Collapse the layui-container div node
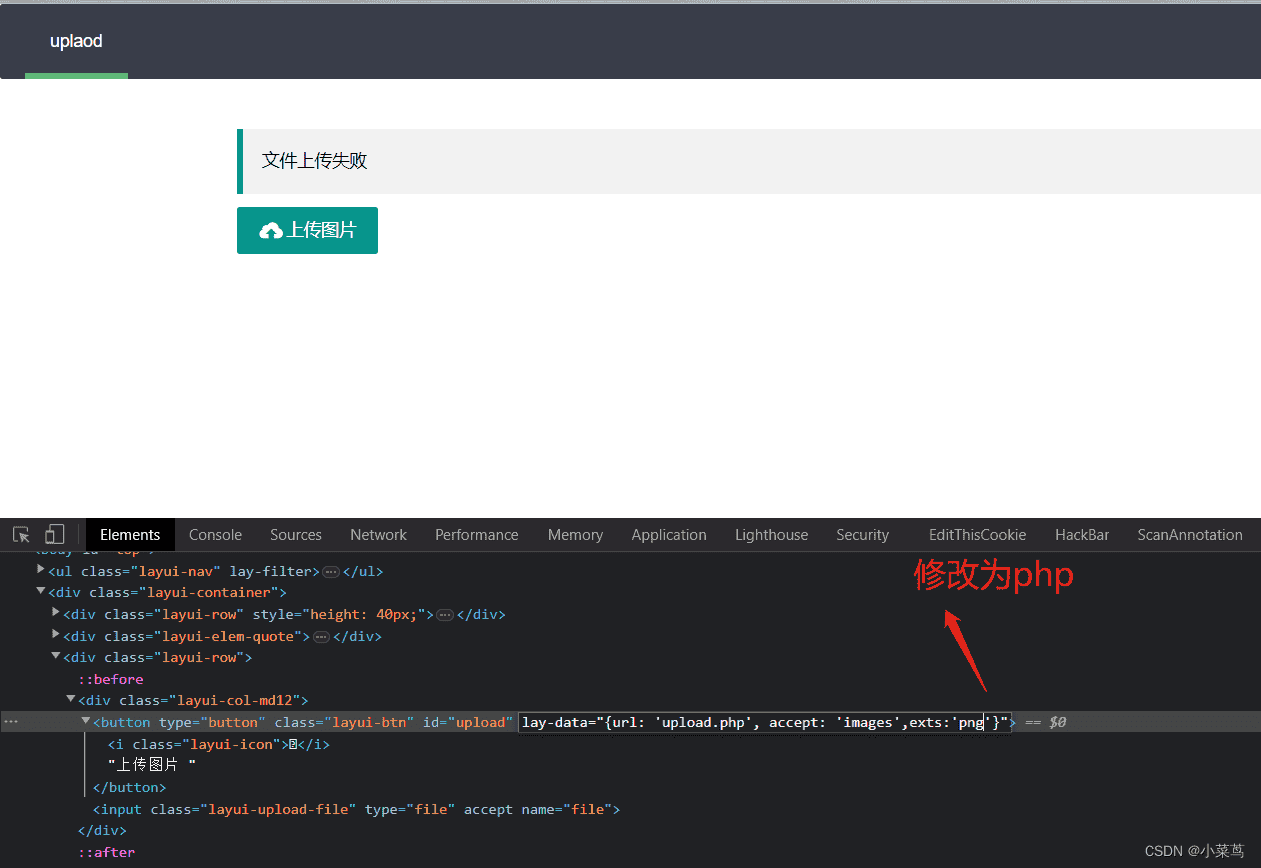Image resolution: width=1261 pixels, height=868 pixels. click(41, 591)
